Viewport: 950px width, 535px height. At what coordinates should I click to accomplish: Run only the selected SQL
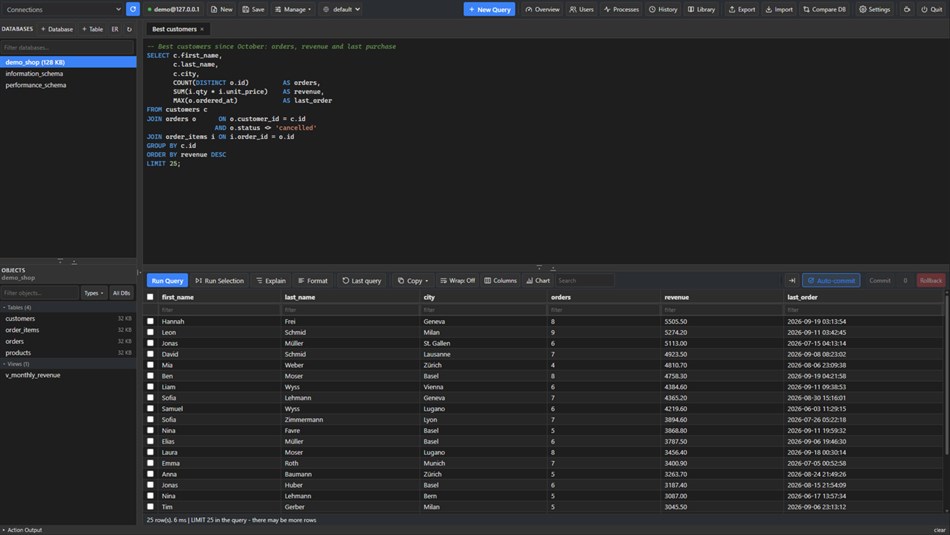coord(219,281)
